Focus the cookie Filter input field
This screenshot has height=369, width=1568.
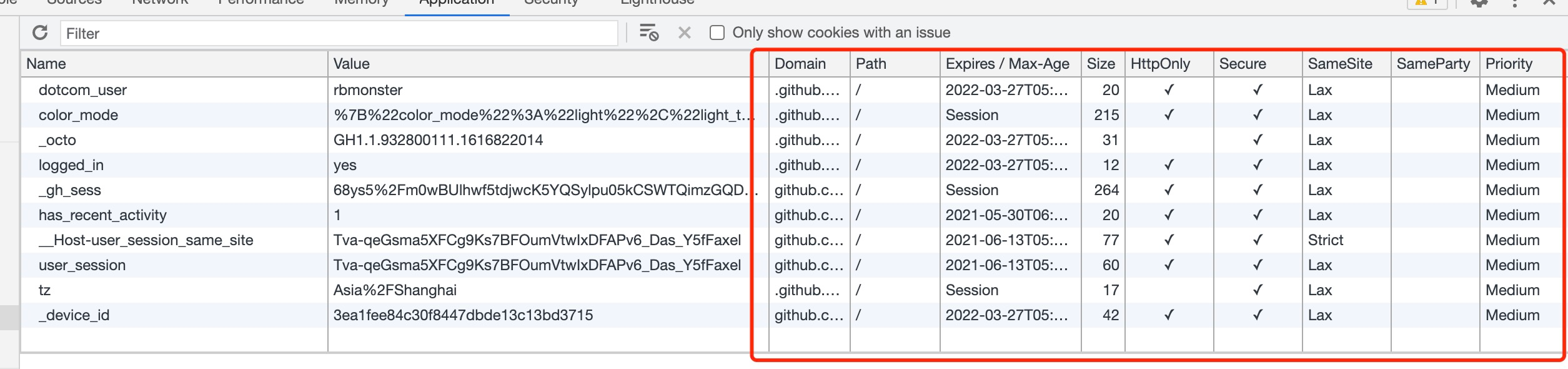(x=339, y=33)
